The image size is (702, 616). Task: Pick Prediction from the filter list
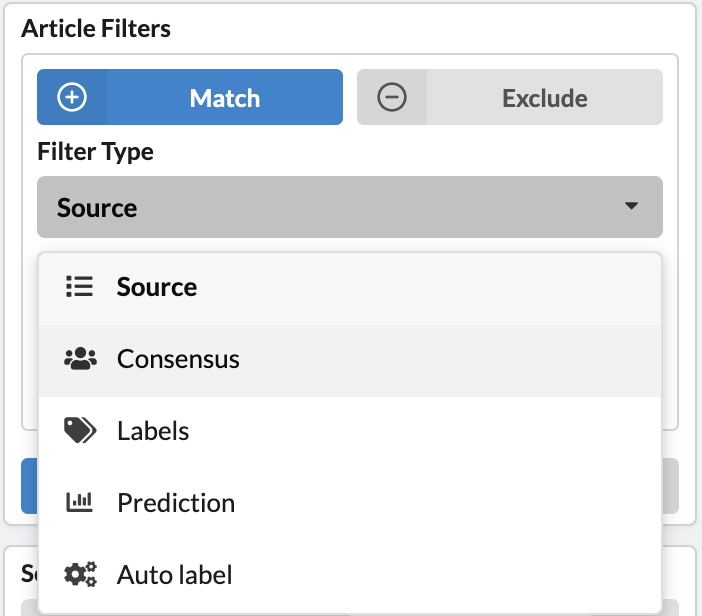click(x=350, y=505)
